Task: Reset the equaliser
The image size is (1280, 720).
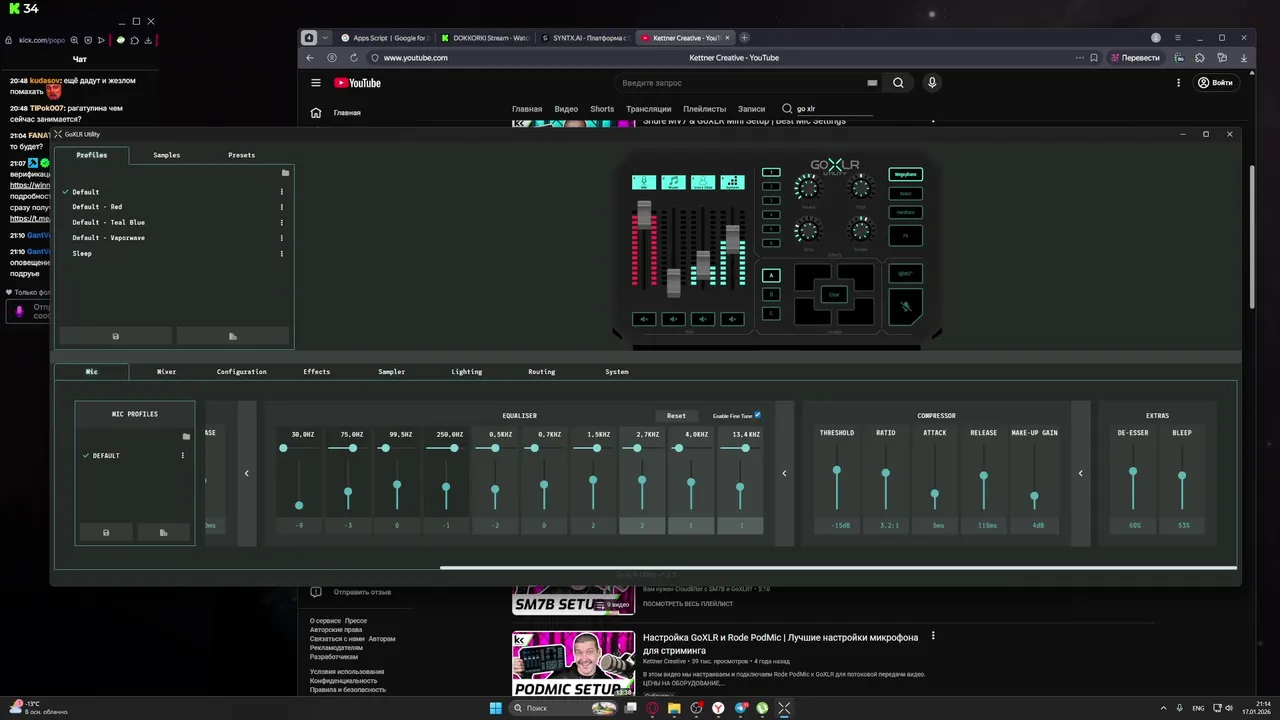Action: tap(677, 416)
